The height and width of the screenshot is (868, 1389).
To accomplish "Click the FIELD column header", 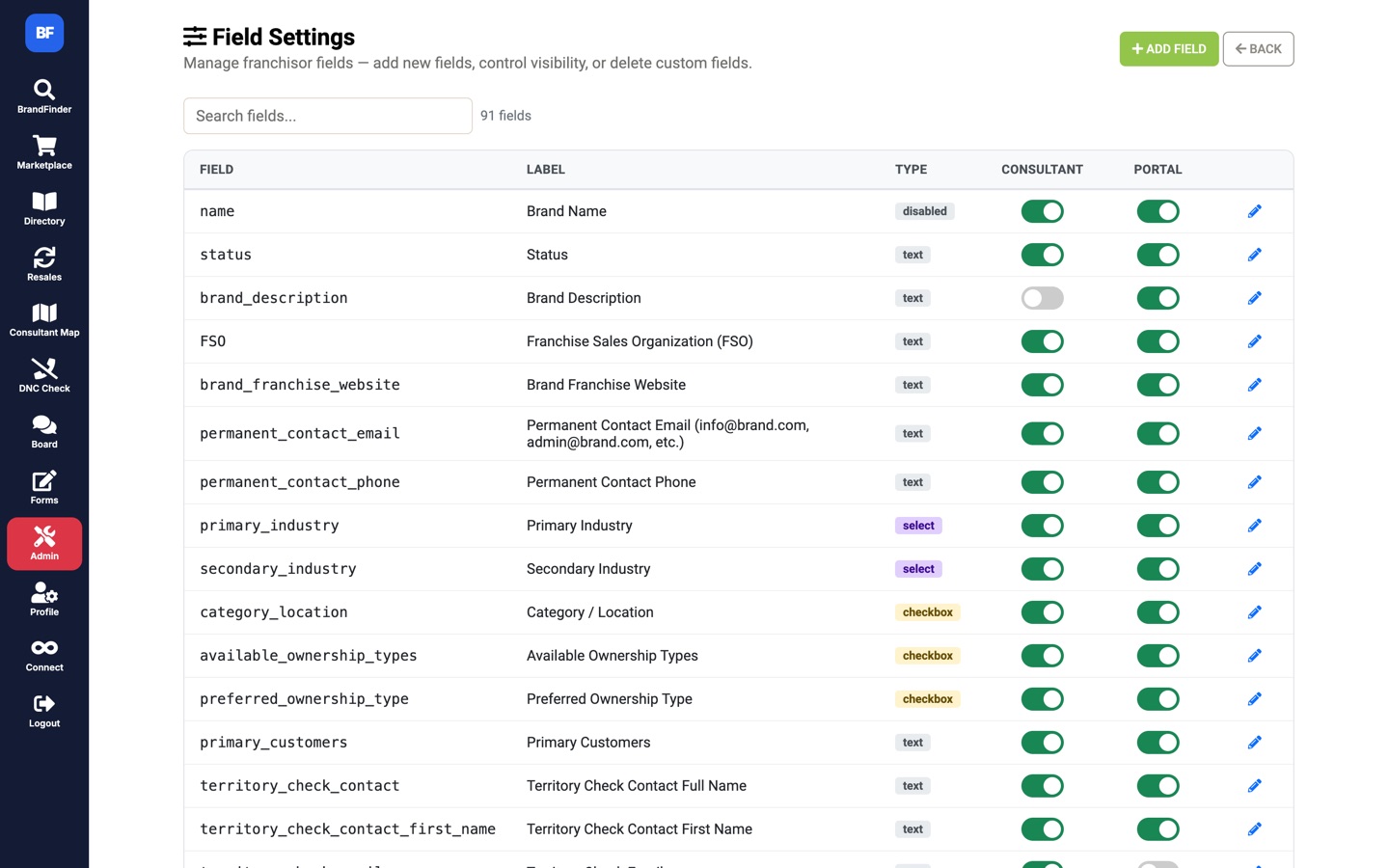I will point(216,170).
